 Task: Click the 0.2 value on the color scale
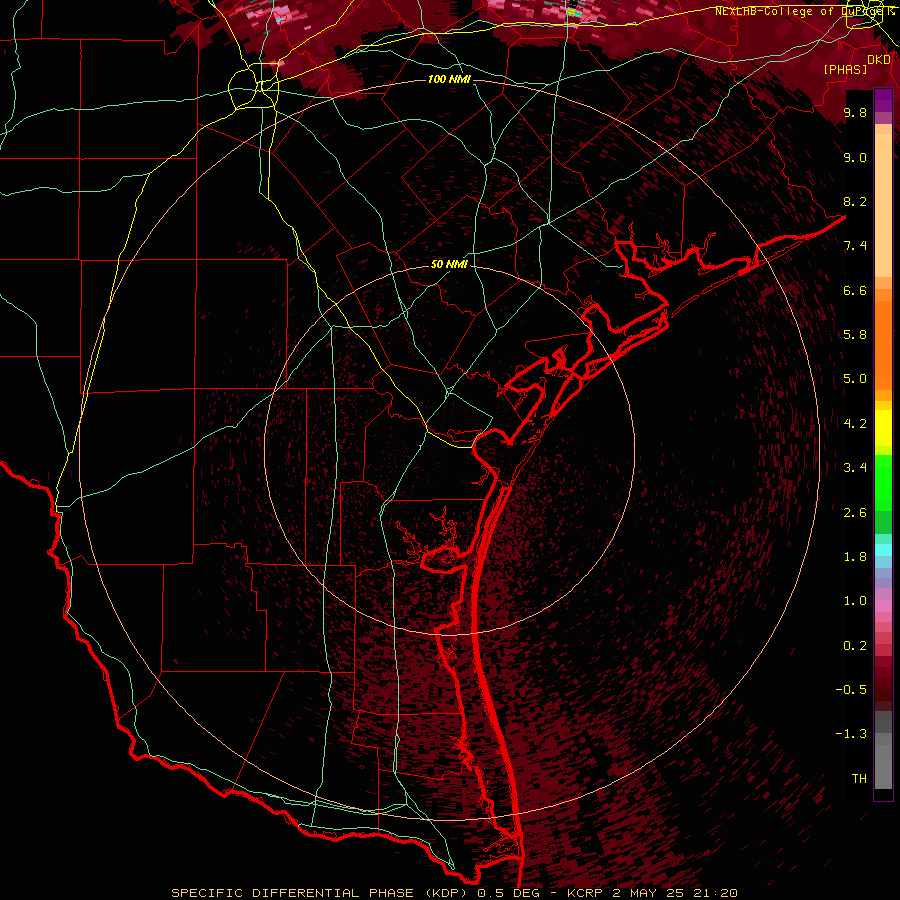[855, 646]
